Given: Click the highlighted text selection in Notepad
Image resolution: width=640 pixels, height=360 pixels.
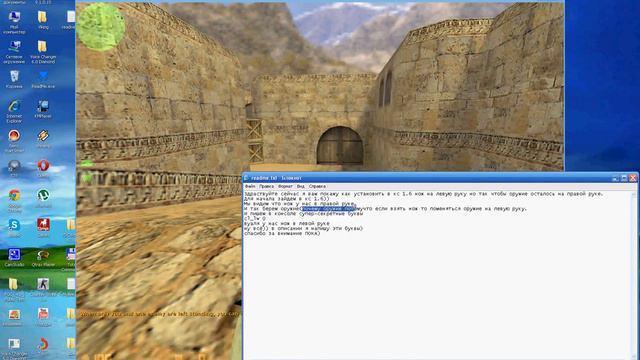Looking at the screenshot, I should click(x=329, y=209).
